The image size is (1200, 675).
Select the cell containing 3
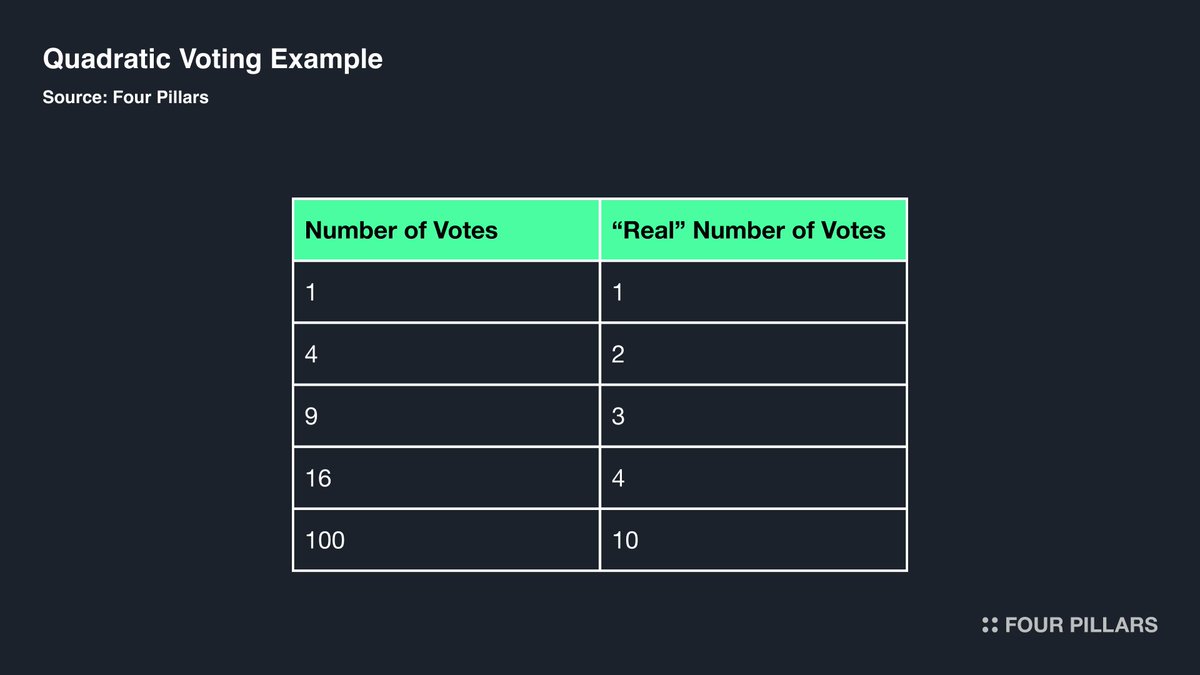click(x=753, y=416)
